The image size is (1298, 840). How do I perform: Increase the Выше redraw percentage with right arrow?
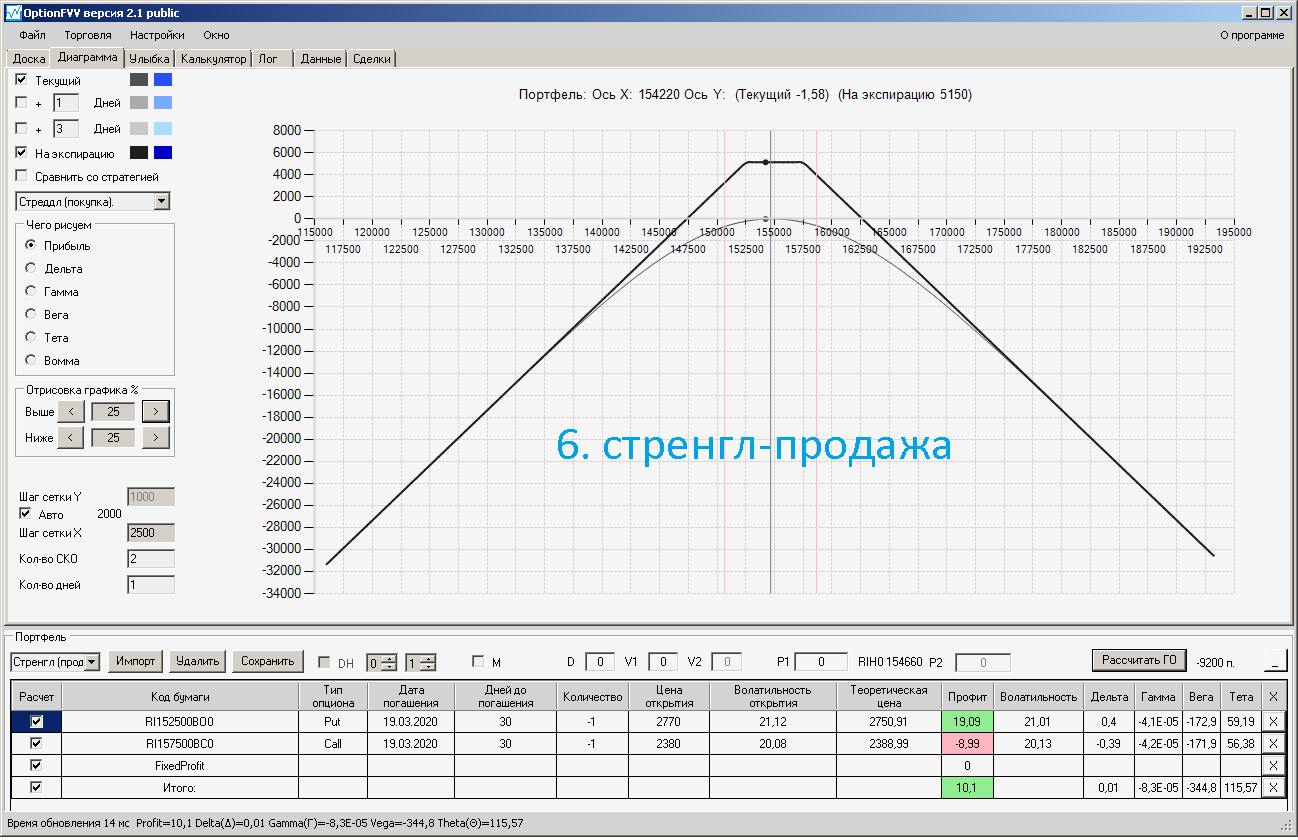click(x=156, y=411)
